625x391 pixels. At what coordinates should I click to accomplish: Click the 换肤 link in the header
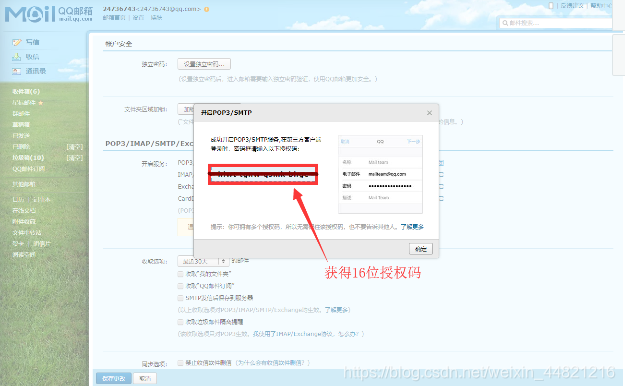click(156, 18)
